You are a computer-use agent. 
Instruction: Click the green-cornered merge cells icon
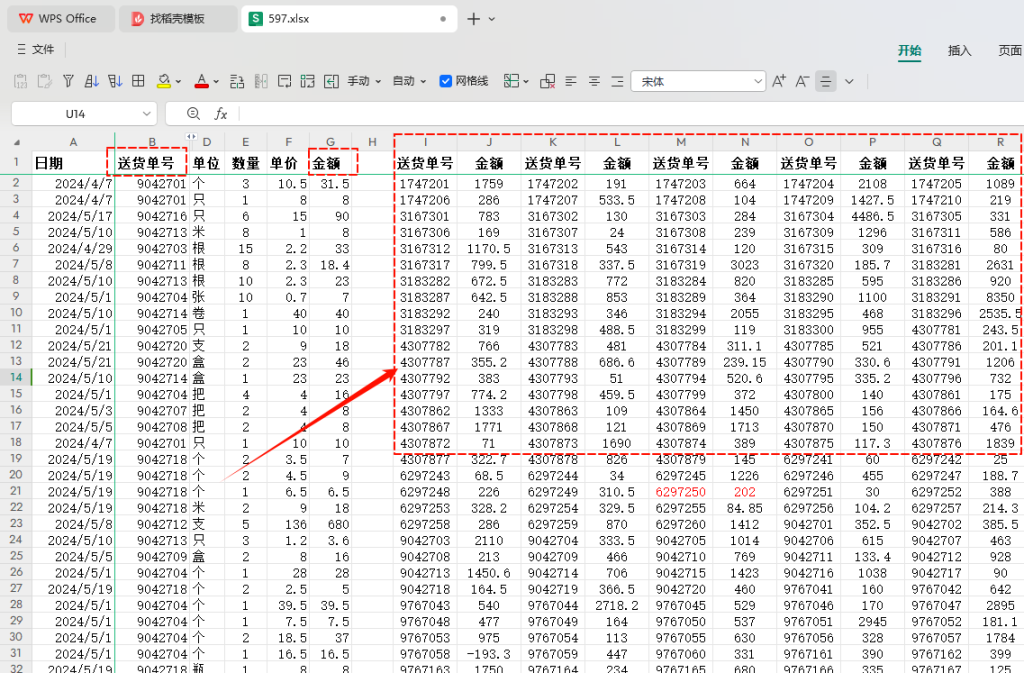point(308,81)
